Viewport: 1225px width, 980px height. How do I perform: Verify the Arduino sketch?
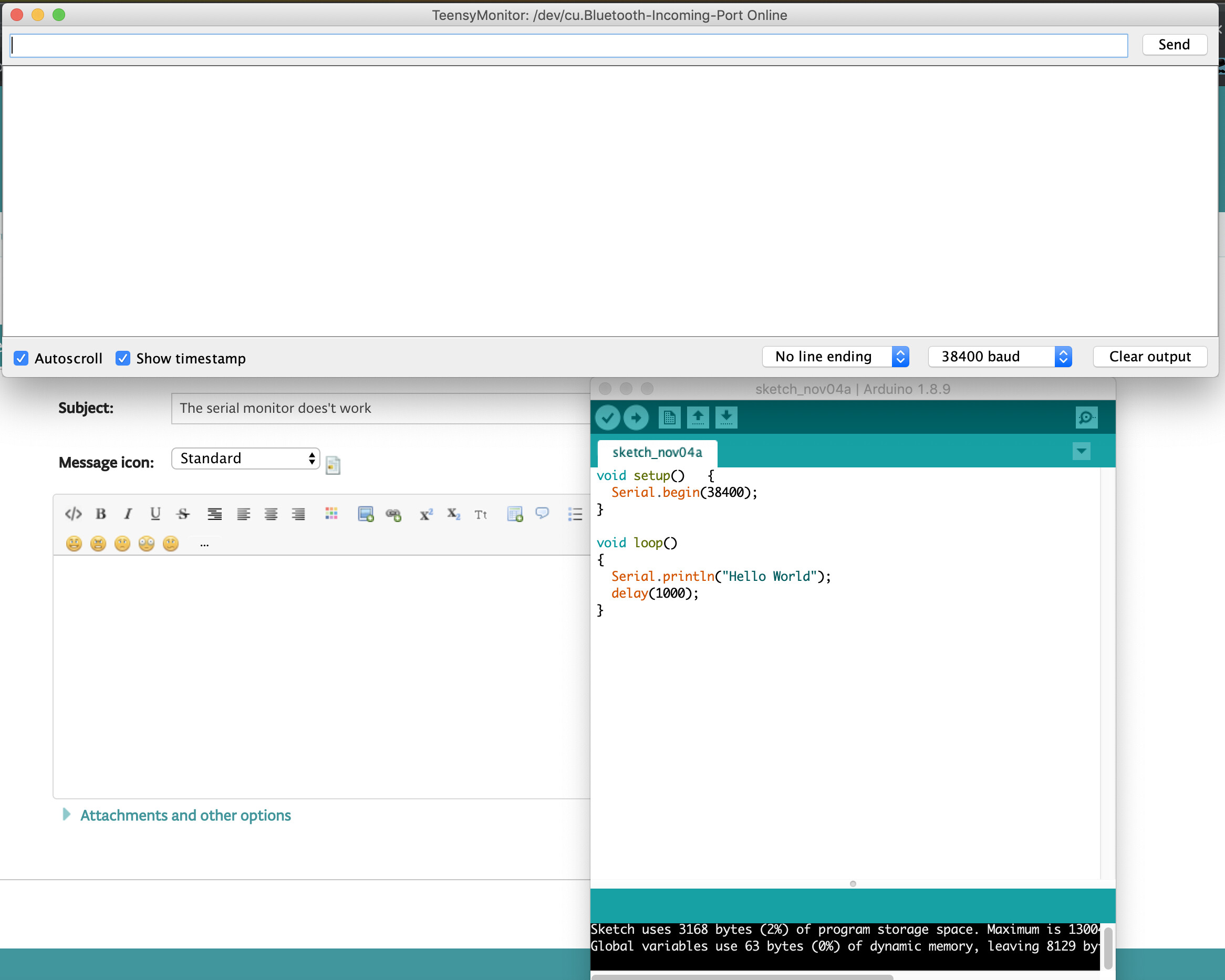(608, 417)
